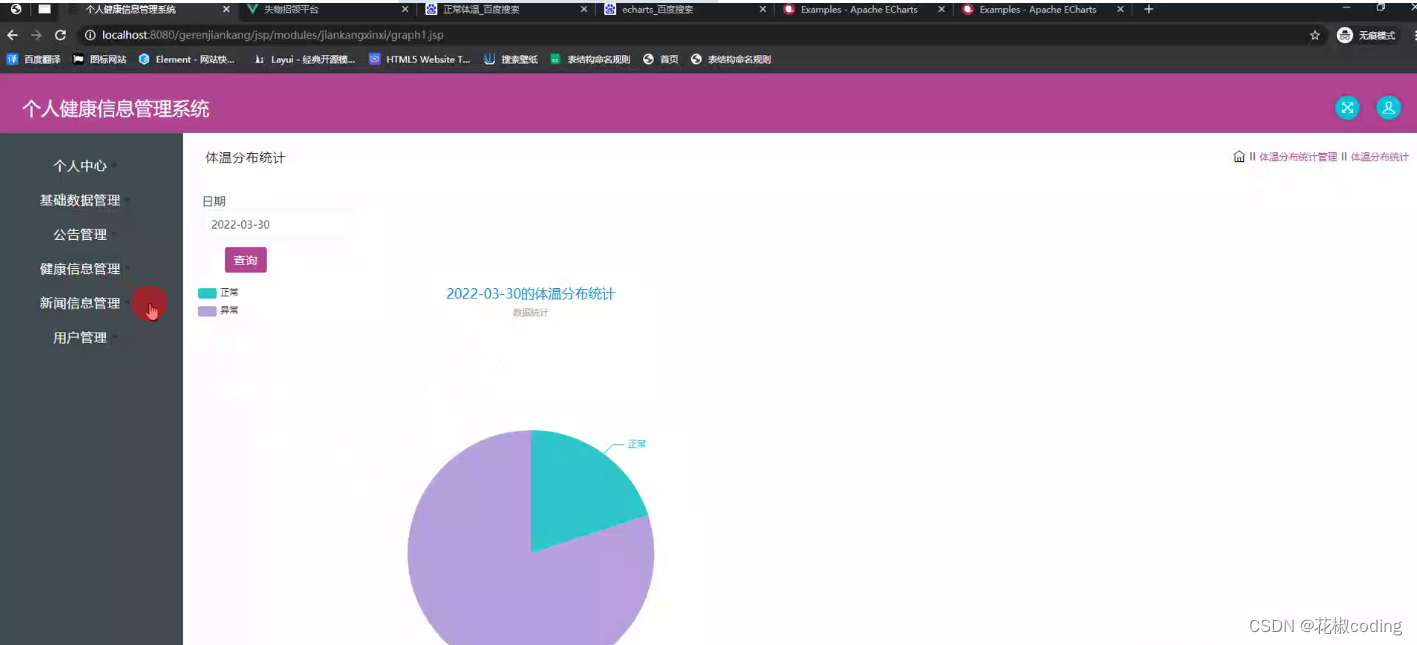Click 正常 label beside pie chart
1417x645 pixels.
click(x=637, y=444)
